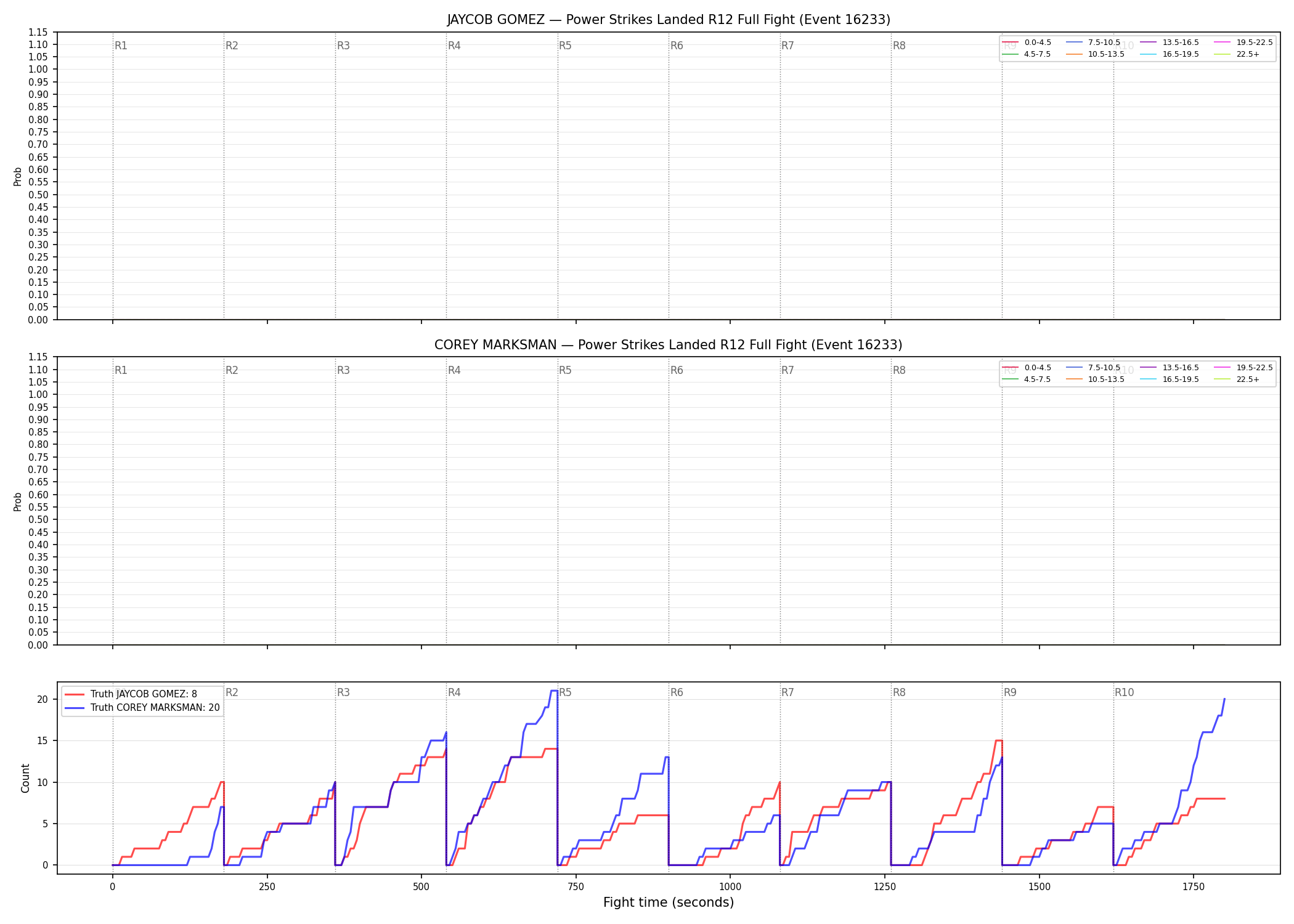Viewport: 1294px width, 924px height.
Task: Click purple line swatch for '13.5-16.5' in Gomez legend
Action: point(1149,43)
